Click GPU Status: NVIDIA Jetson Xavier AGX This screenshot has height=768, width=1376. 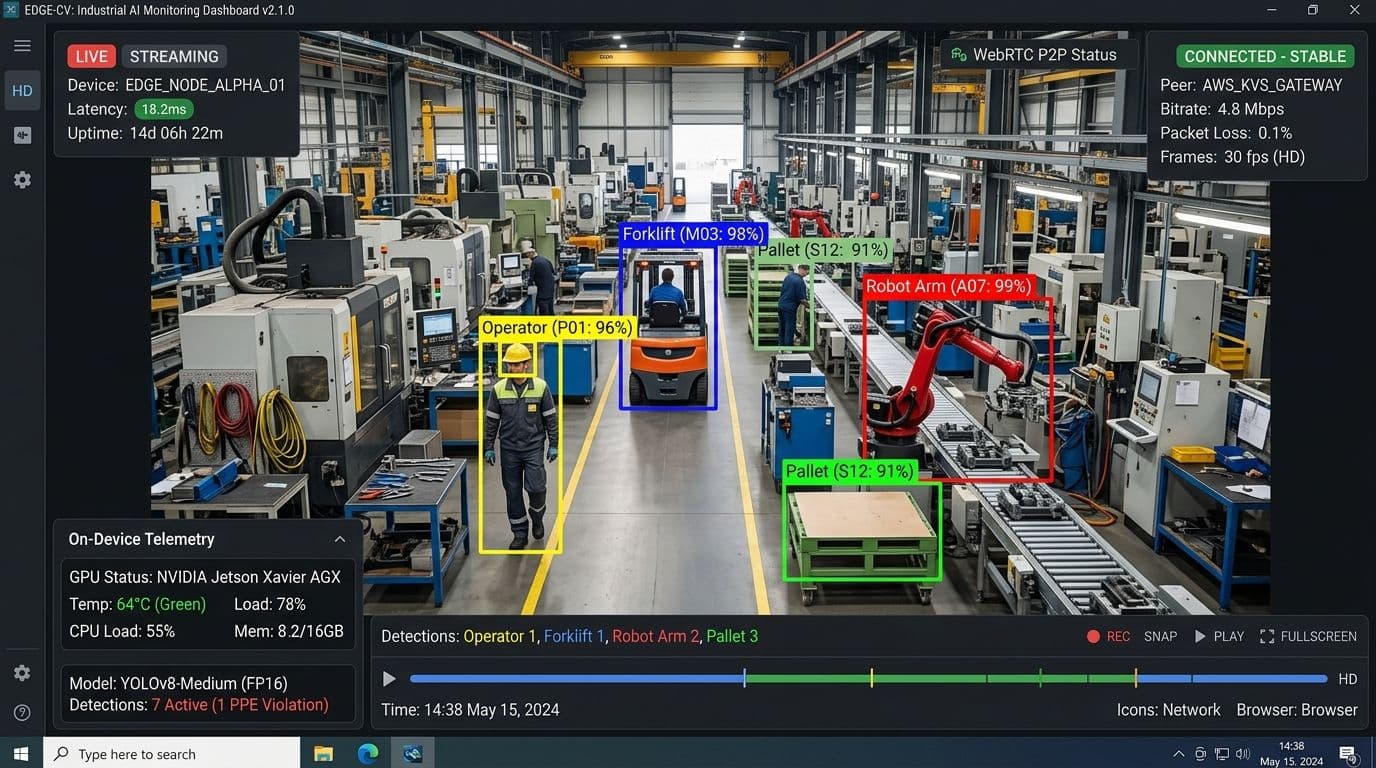pos(205,577)
